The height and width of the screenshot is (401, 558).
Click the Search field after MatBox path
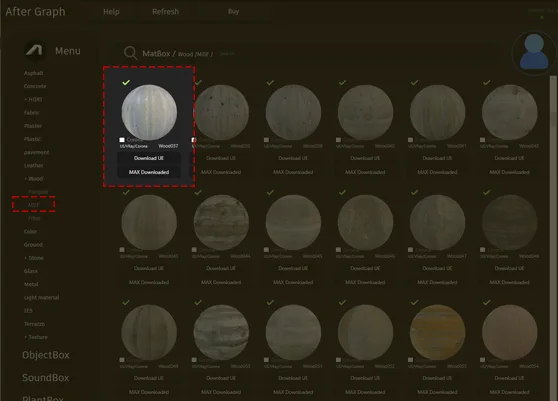227,54
